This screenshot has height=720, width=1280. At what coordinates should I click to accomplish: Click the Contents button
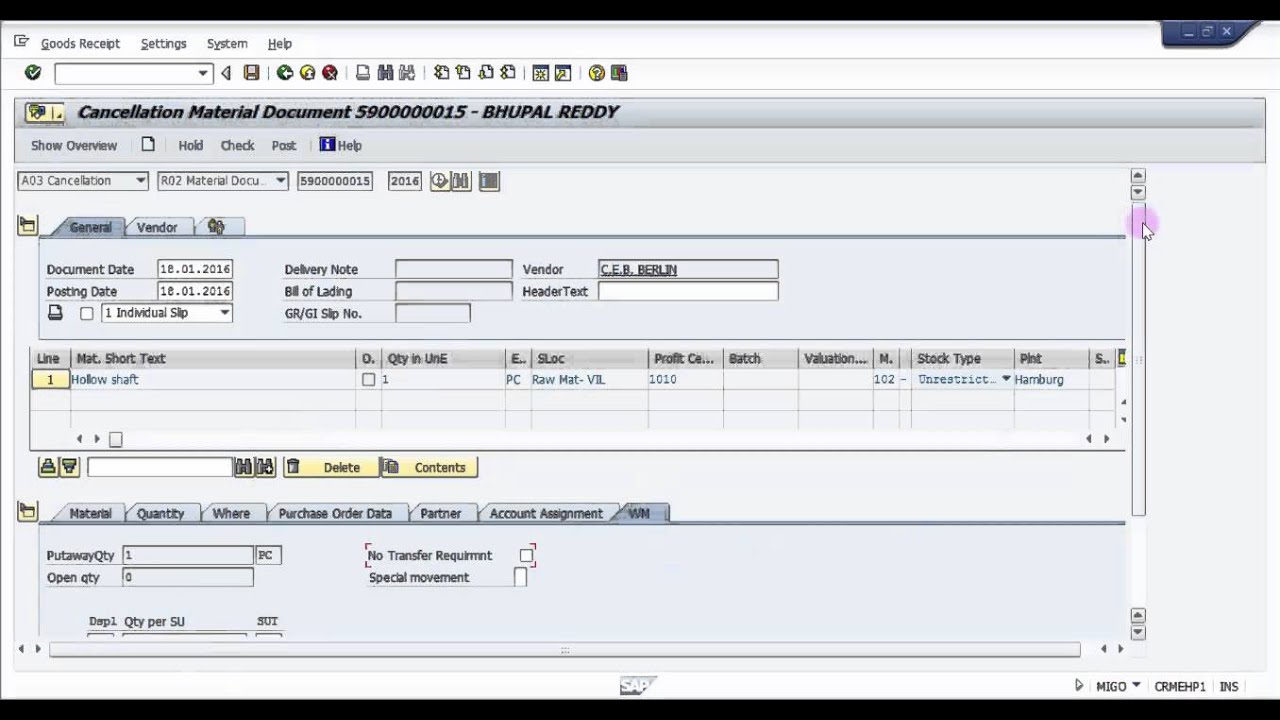429,467
